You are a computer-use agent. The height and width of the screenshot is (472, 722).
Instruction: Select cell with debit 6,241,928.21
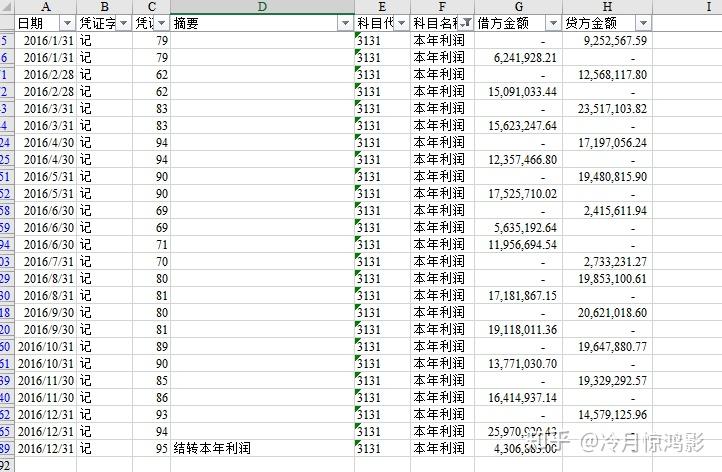518,58
